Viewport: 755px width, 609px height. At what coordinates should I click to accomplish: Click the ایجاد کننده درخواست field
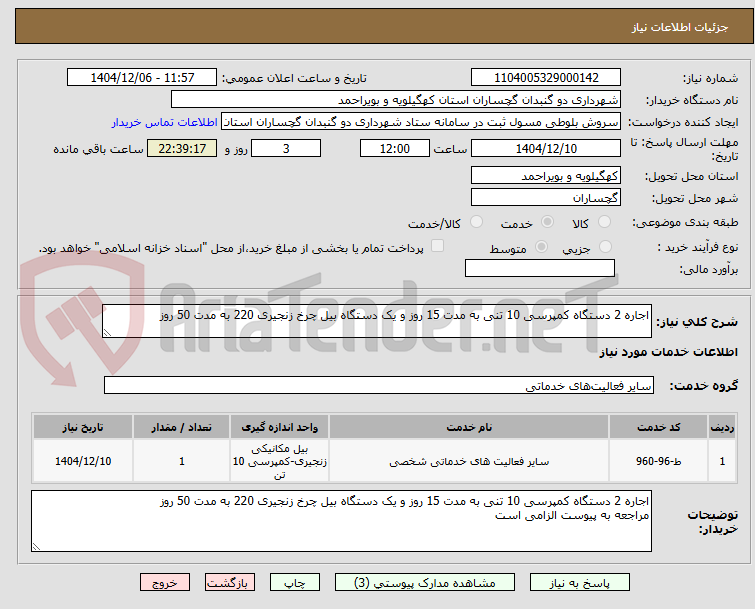pos(421,122)
